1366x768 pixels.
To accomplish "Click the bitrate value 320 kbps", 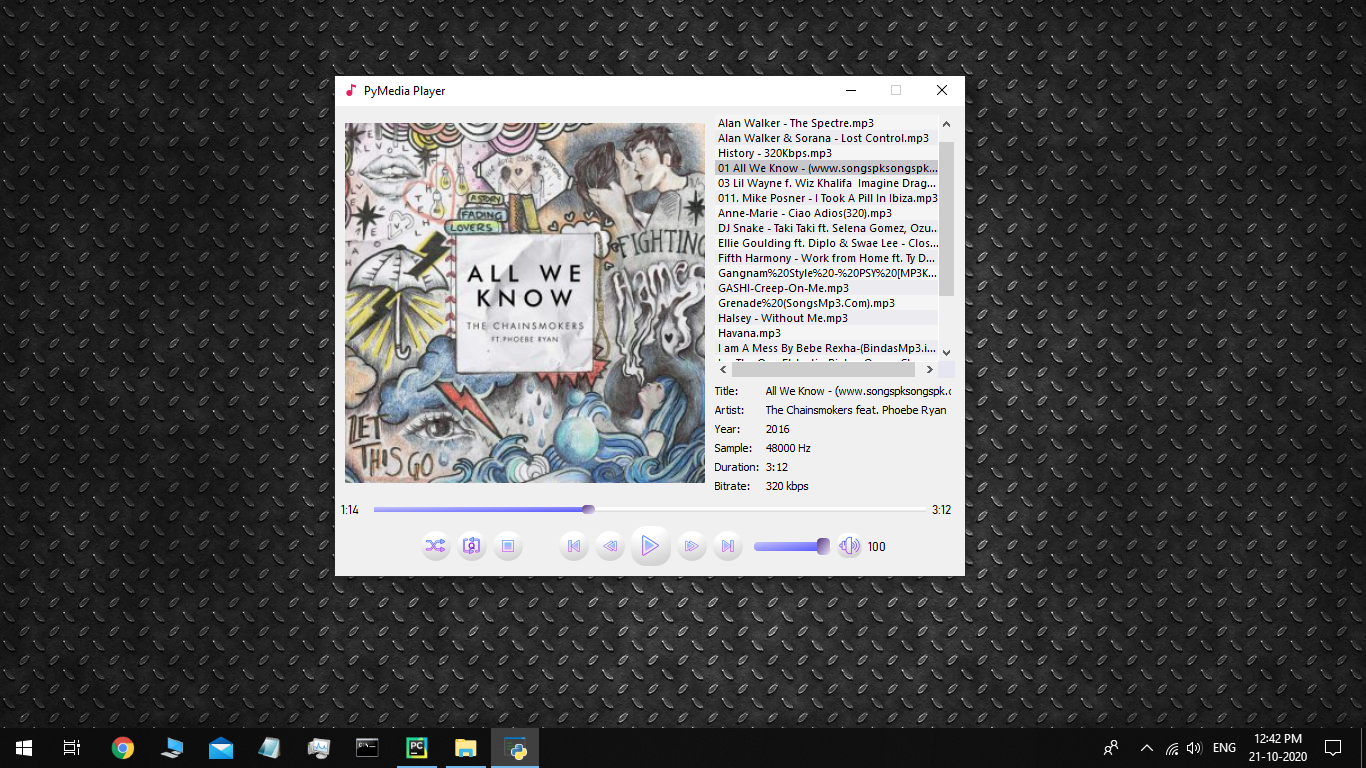I will coord(787,486).
